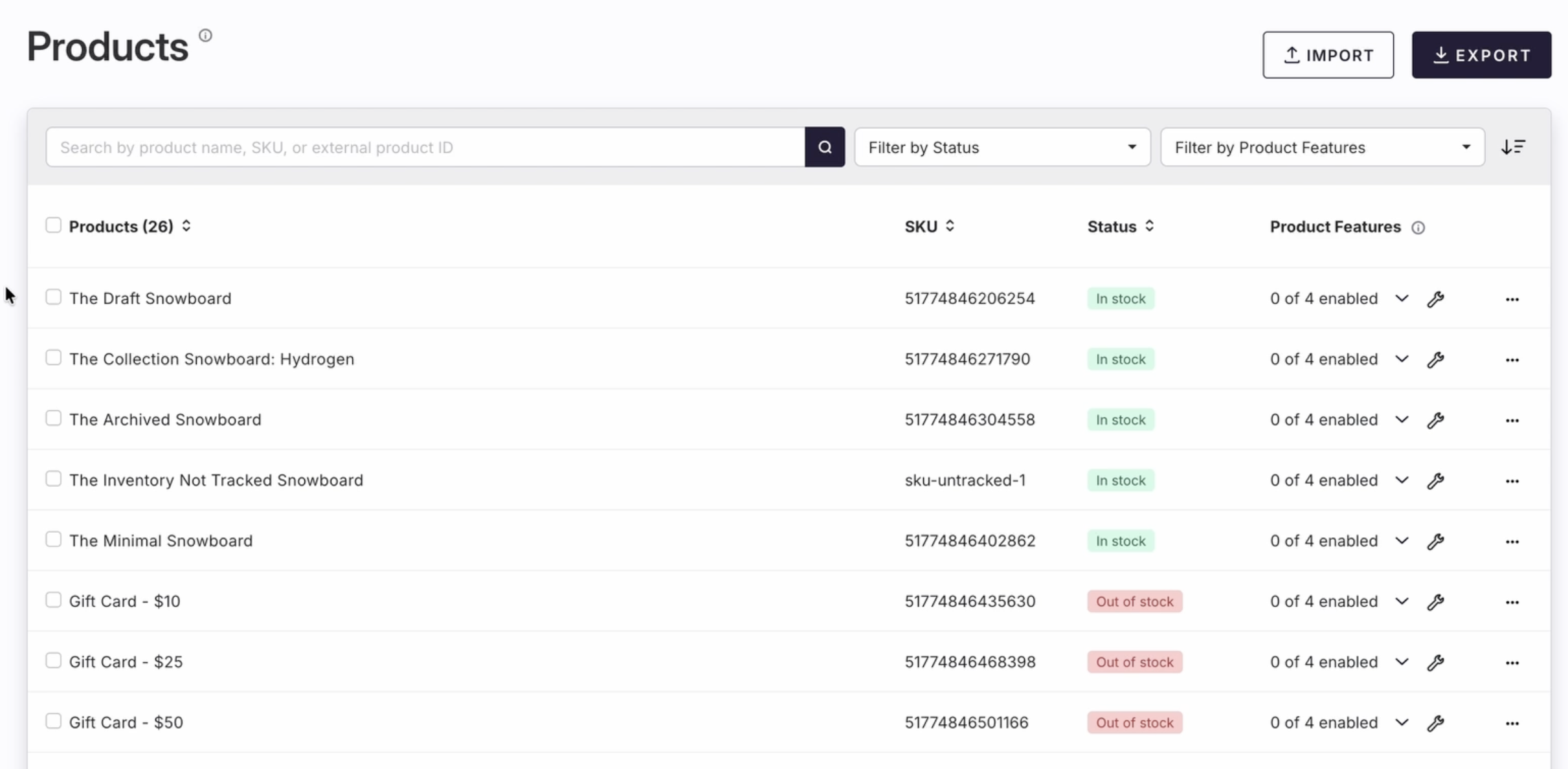This screenshot has height=769, width=1568.
Task: Click info icon next to Products title
Action: coord(205,36)
